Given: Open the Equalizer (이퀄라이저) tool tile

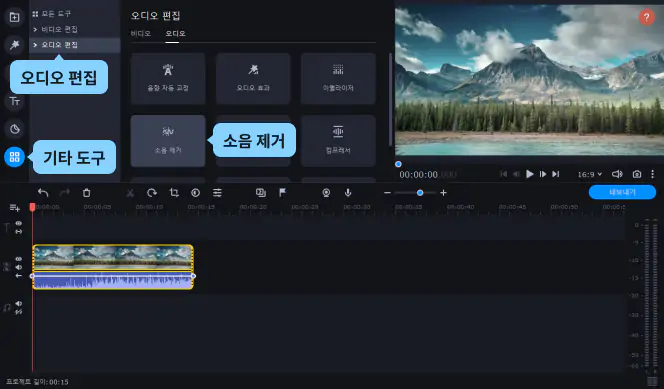Looking at the screenshot, I should pos(338,79).
